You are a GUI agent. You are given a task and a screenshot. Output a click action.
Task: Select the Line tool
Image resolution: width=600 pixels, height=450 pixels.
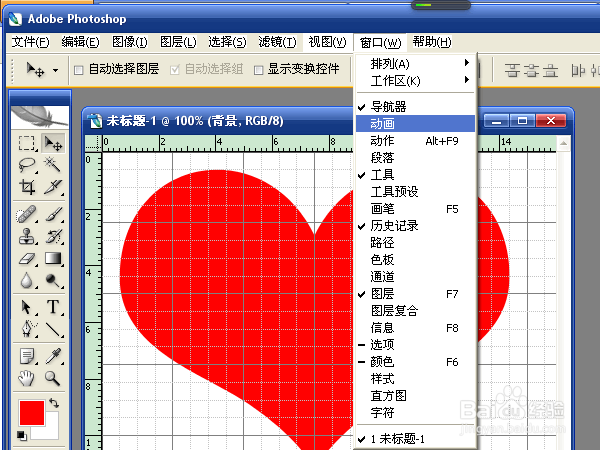pos(53,329)
